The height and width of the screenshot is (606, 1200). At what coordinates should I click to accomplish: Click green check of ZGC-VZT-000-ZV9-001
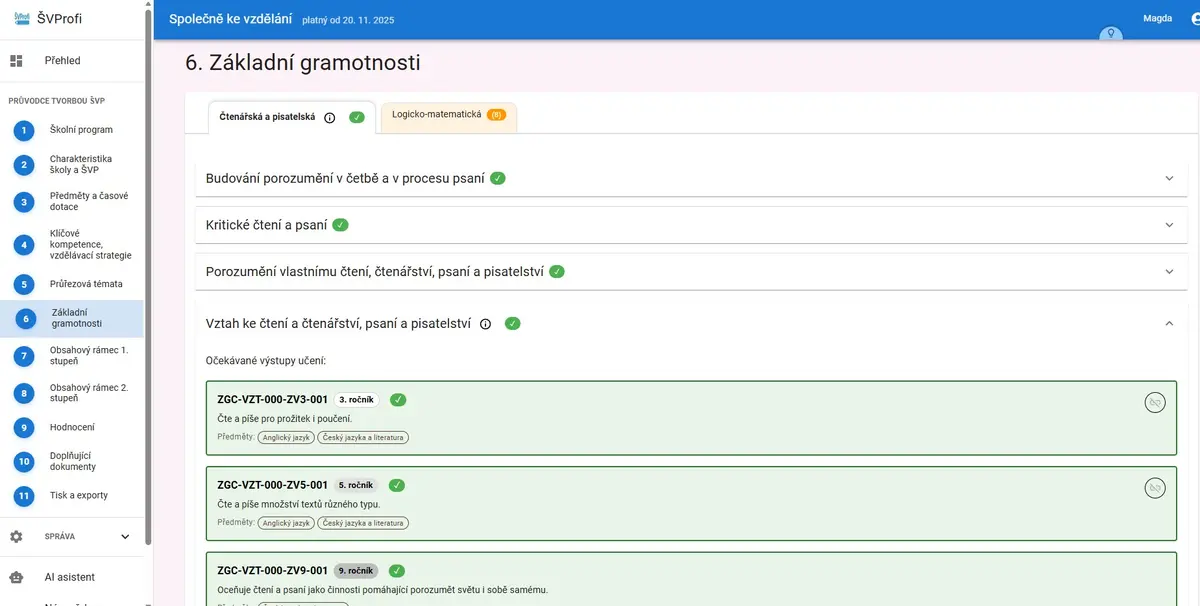coord(397,571)
